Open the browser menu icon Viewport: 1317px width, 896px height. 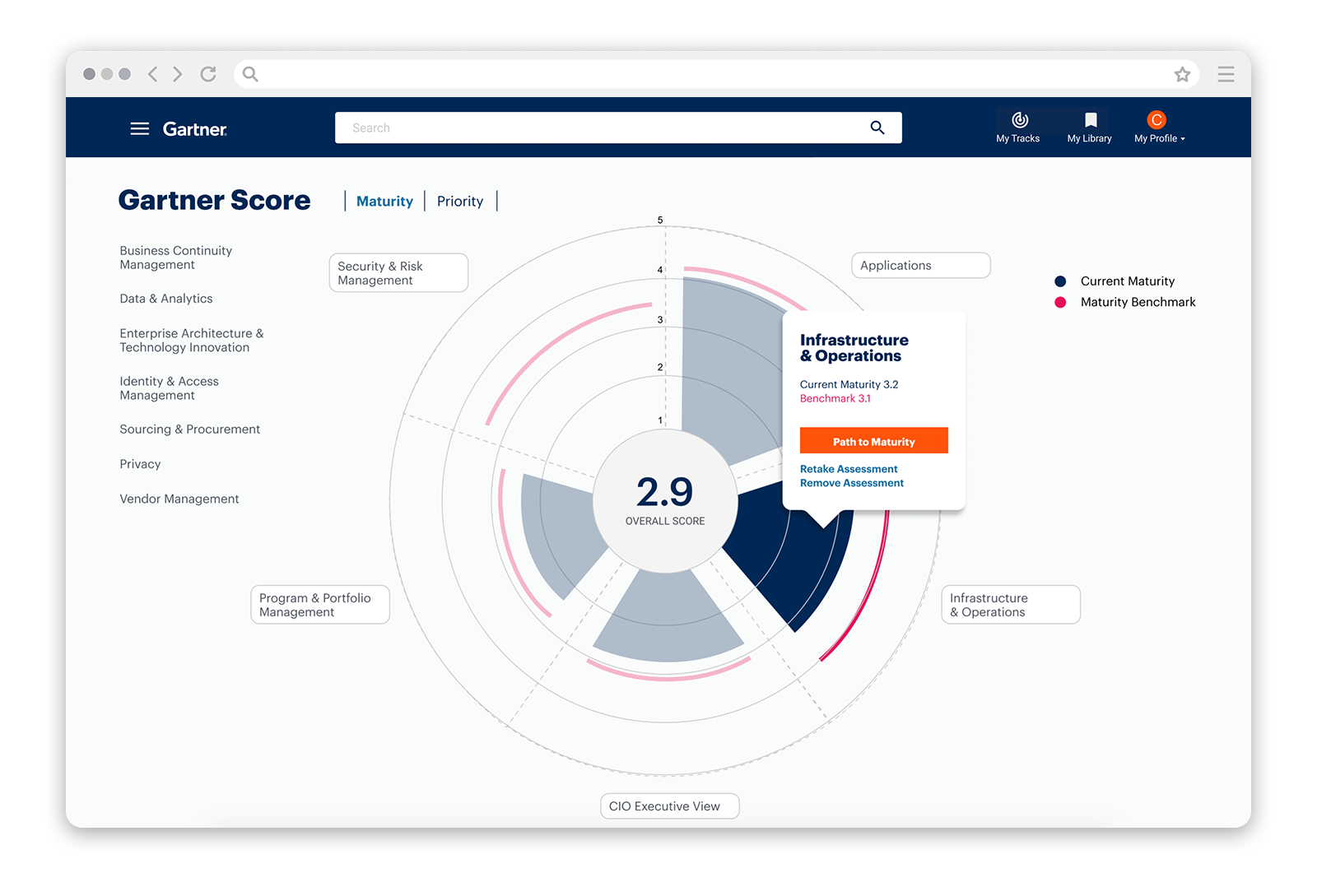point(1226,74)
